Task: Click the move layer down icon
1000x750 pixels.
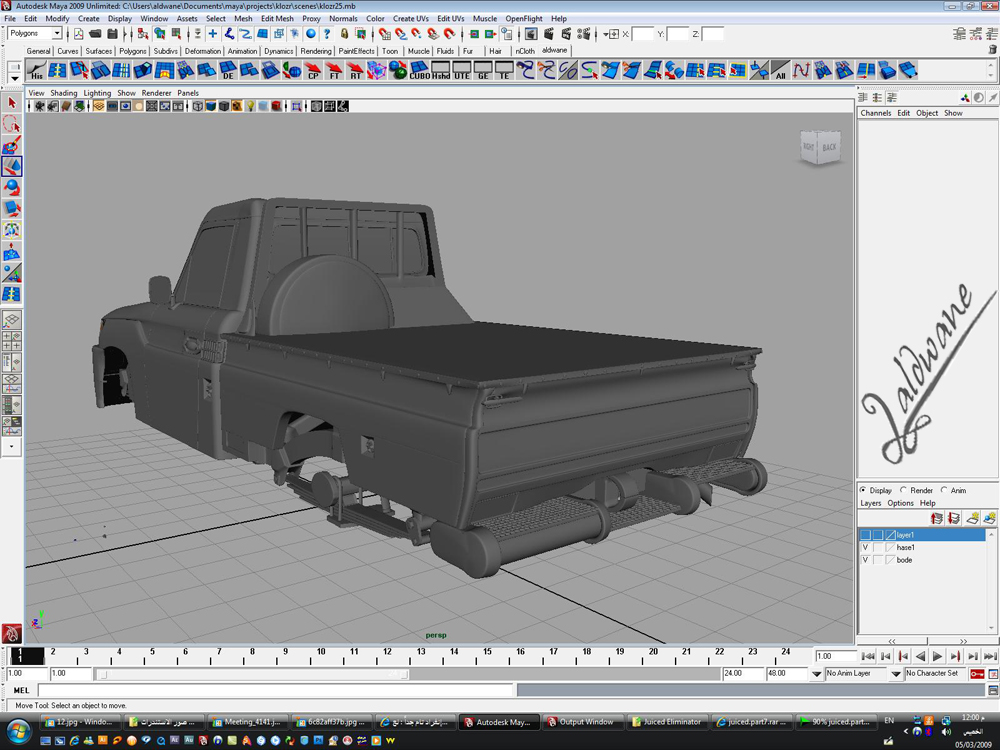Action: point(953,518)
